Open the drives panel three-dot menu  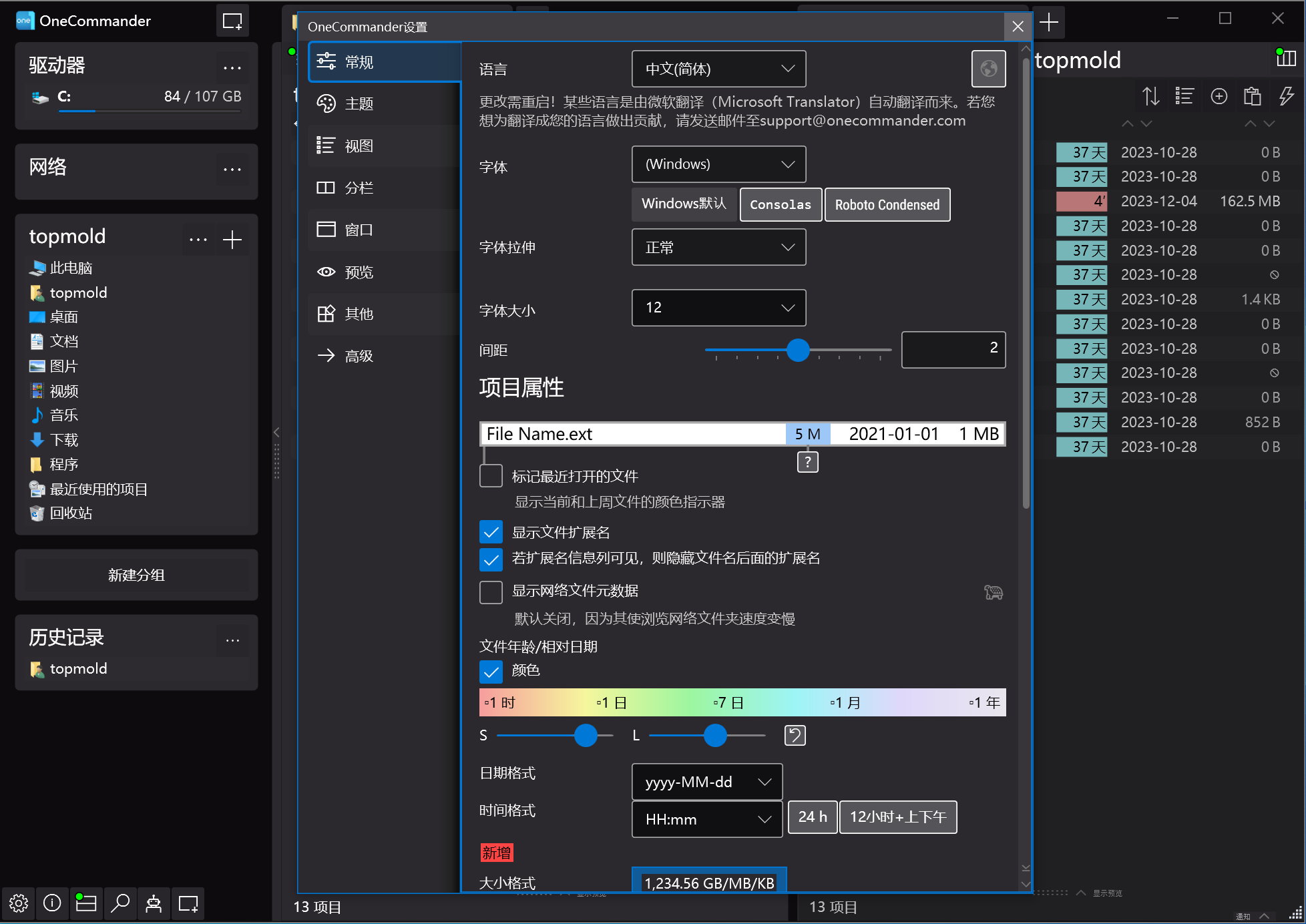(x=232, y=67)
